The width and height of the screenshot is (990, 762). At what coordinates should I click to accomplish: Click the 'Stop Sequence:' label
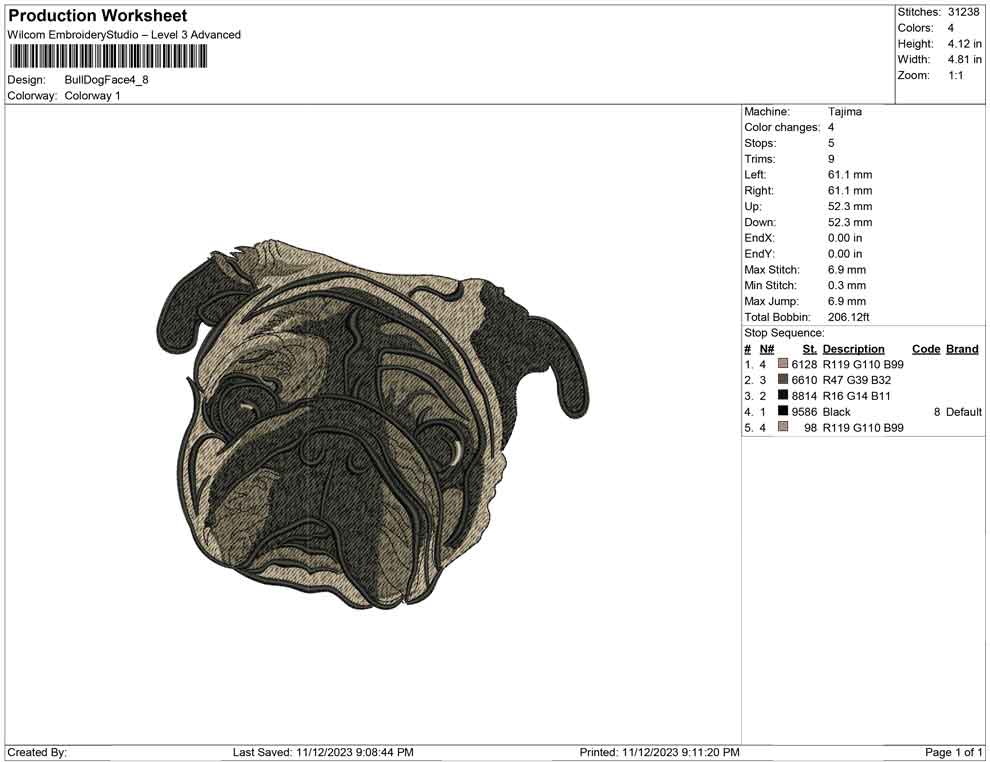pyautogui.click(x=784, y=333)
